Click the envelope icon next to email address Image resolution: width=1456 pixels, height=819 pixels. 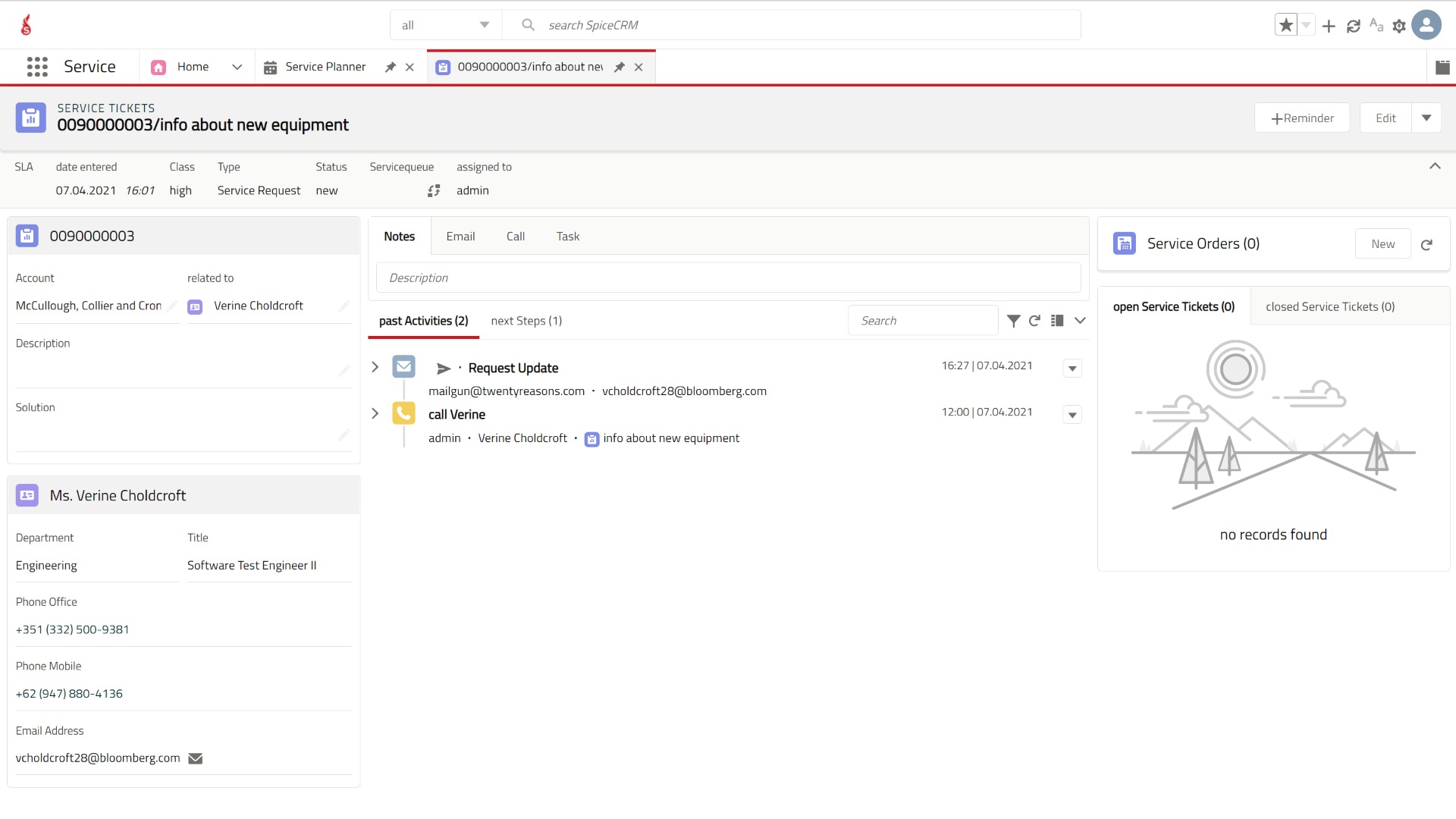195,758
